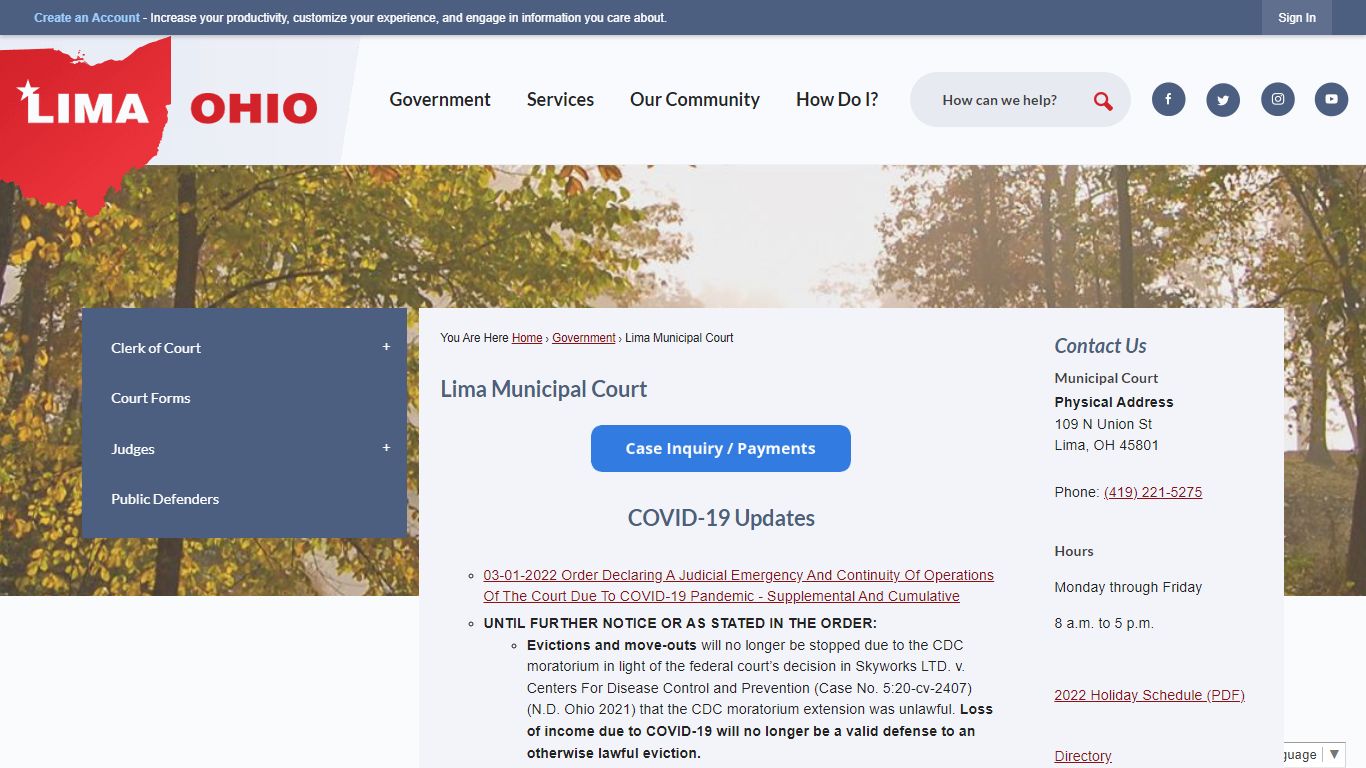
Task: Follow the Create an Account link
Action: [87, 18]
